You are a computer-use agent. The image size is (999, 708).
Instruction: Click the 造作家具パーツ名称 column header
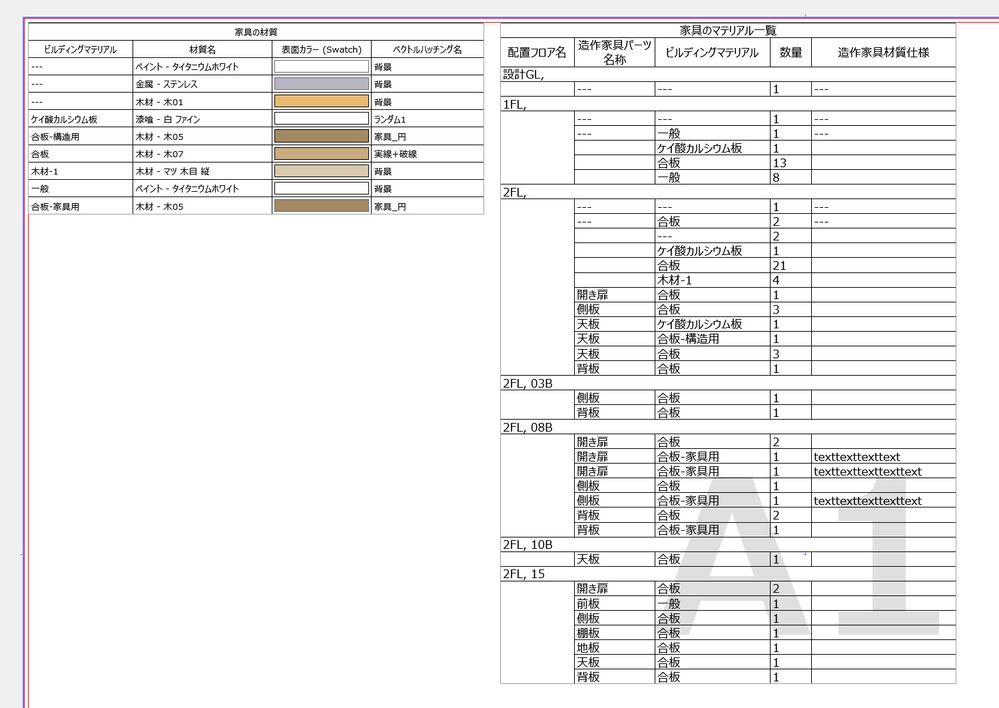[x=614, y=52]
